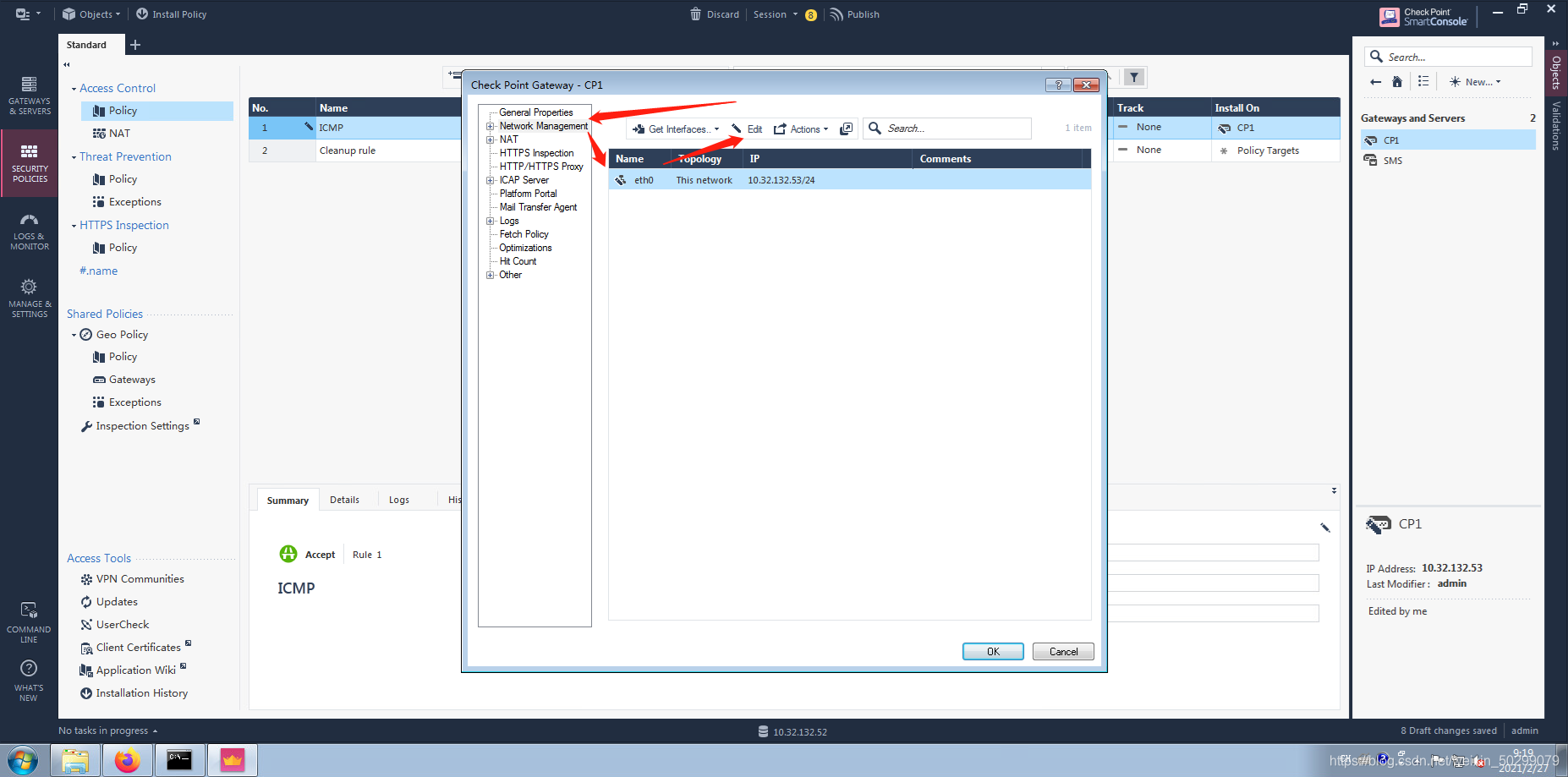The image size is (1568, 777).
Task: Expand the Logs node in dialog tree
Action: (x=490, y=221)
